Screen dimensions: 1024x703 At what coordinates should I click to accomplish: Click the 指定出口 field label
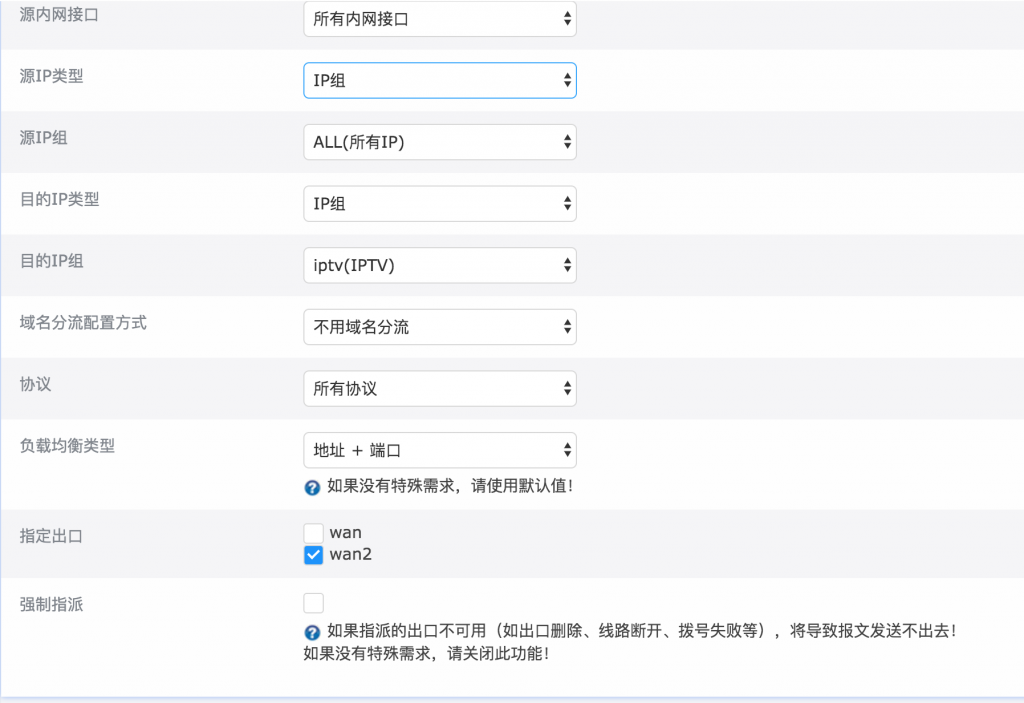coord(51,536)
